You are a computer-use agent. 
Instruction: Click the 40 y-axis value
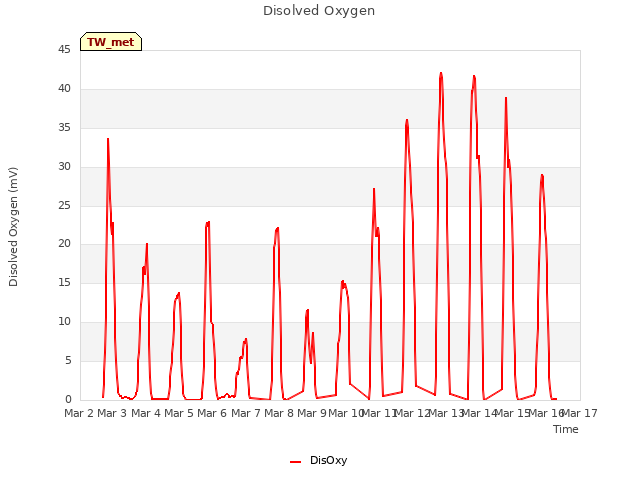64,89
